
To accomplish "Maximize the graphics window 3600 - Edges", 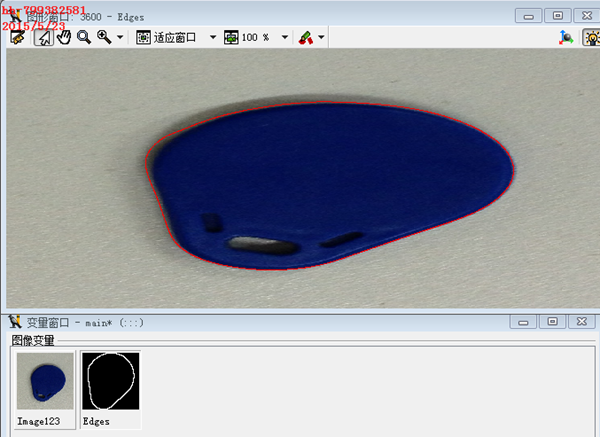I will click(558, 16).
